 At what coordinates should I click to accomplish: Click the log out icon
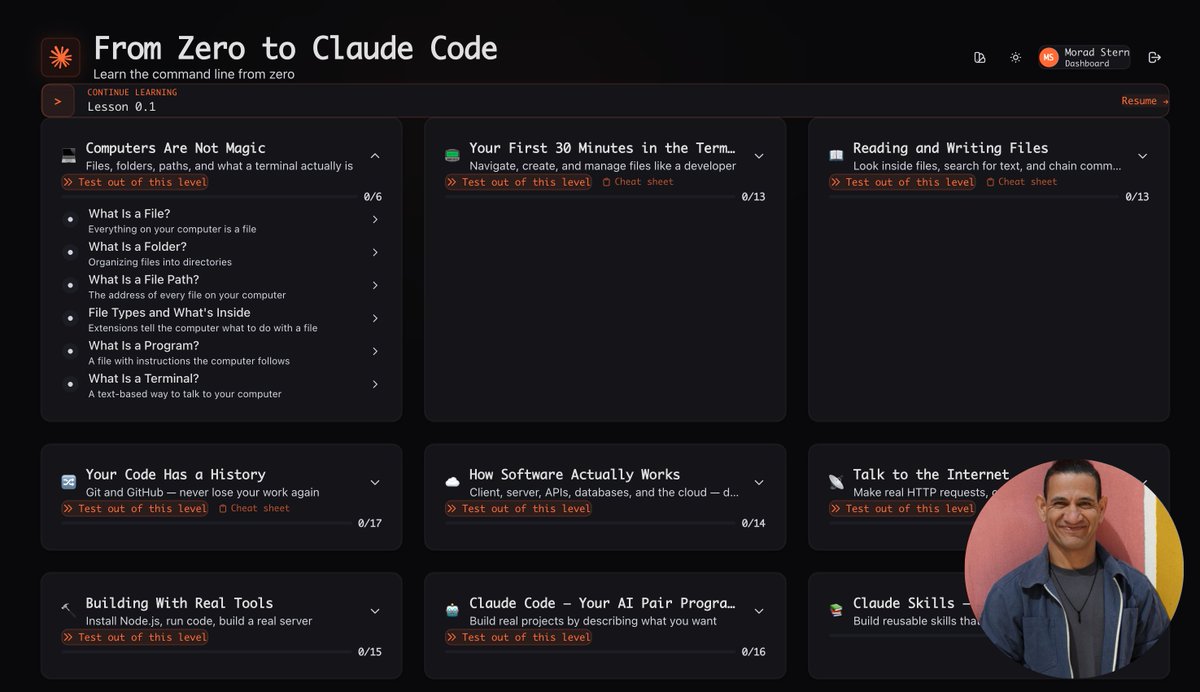point(1155,57)
